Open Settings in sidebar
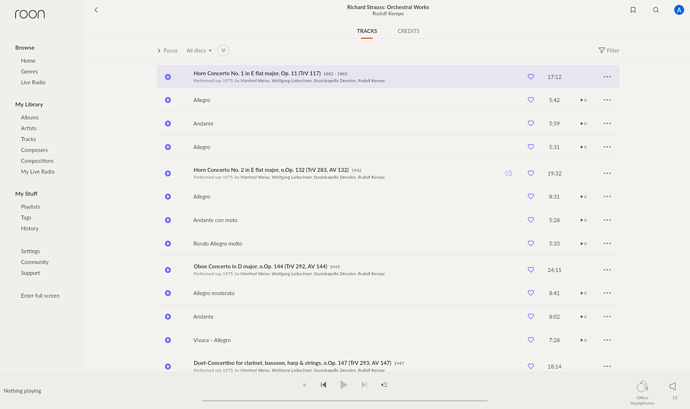Screen dimensions: 690x409 pyautogui.click(x=30, y=251)
